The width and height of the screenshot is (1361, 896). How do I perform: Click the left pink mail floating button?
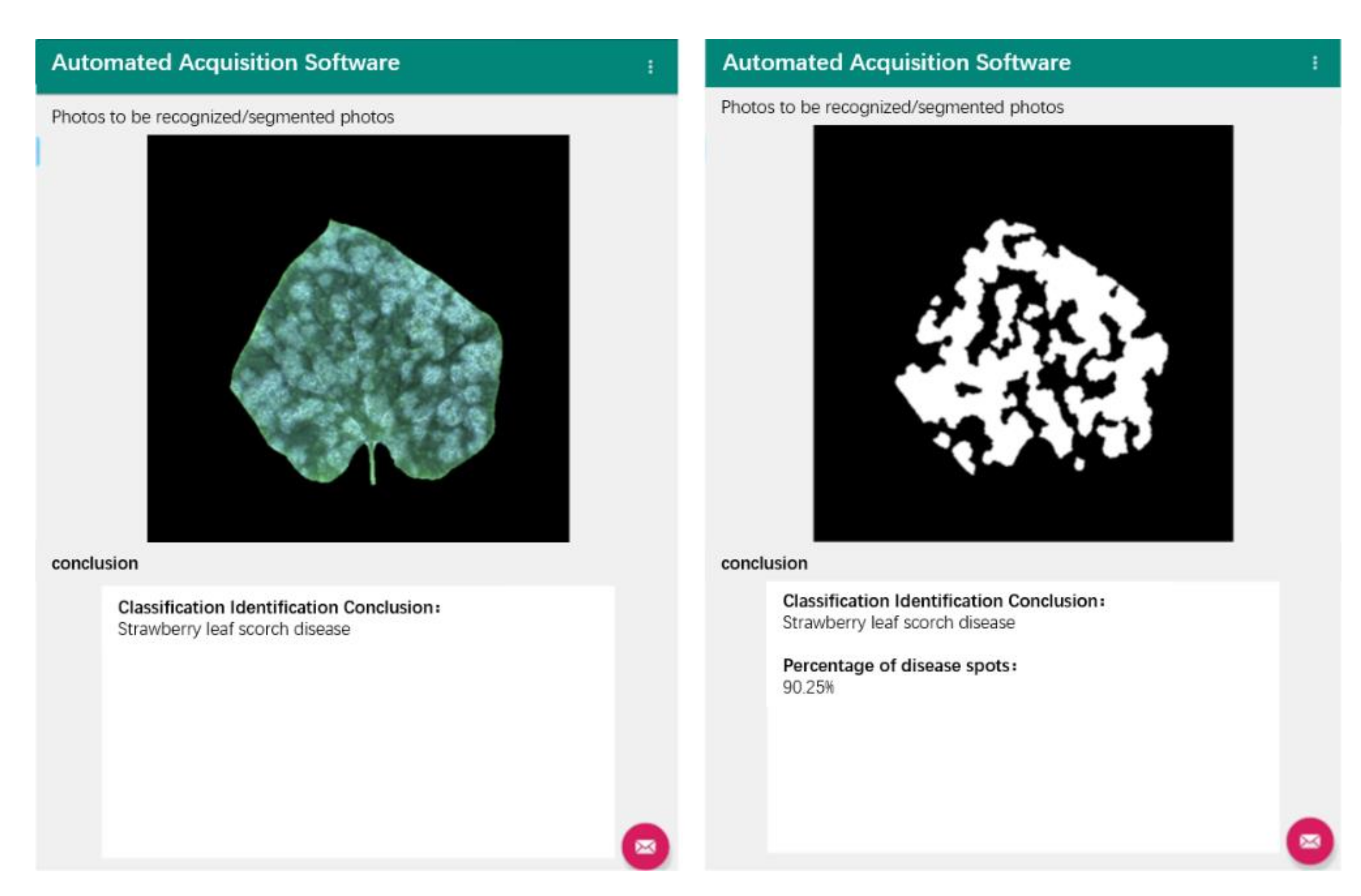645,846
